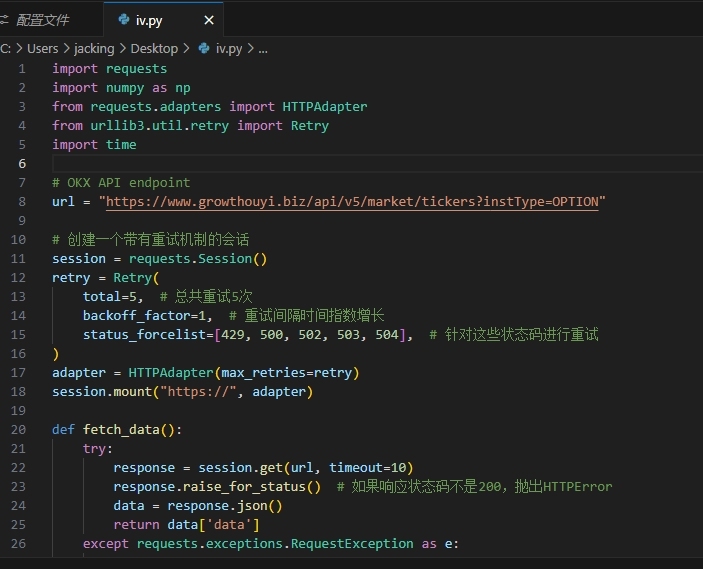Click the closing parenthesis on line 16
Viewport: 703px width, 569px height.
click(x=56, y=354)
